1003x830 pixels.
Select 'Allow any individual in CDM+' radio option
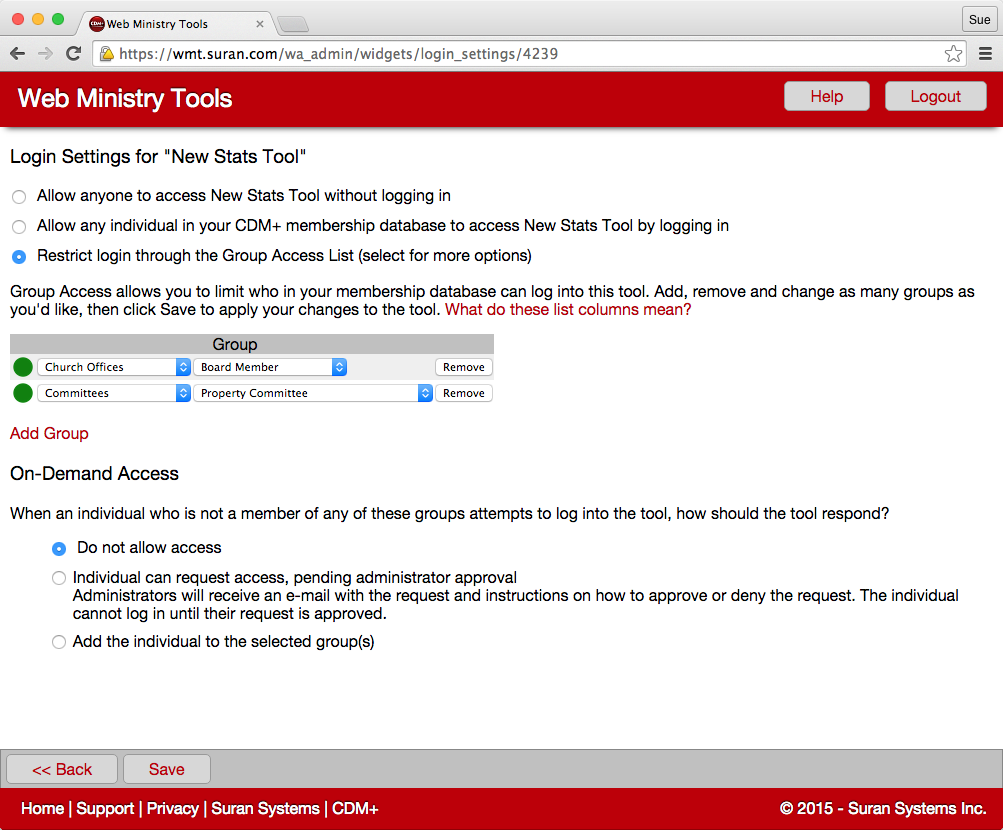click(19, 227)
